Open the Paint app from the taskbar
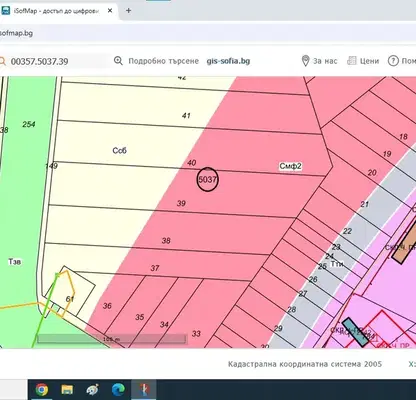The image size is (416, 400). point(92,389)
